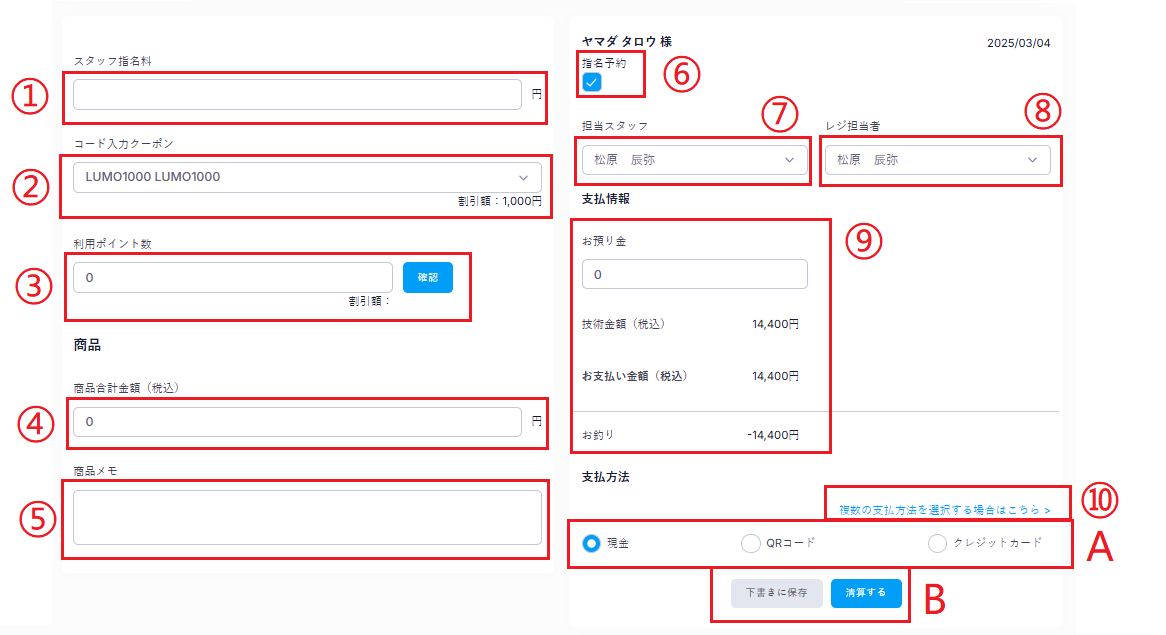Open the コード入力クーポン dropdown showing LUMO1000
The image size is (1166, 635).
pyautogui.click(x=300, y=177)
